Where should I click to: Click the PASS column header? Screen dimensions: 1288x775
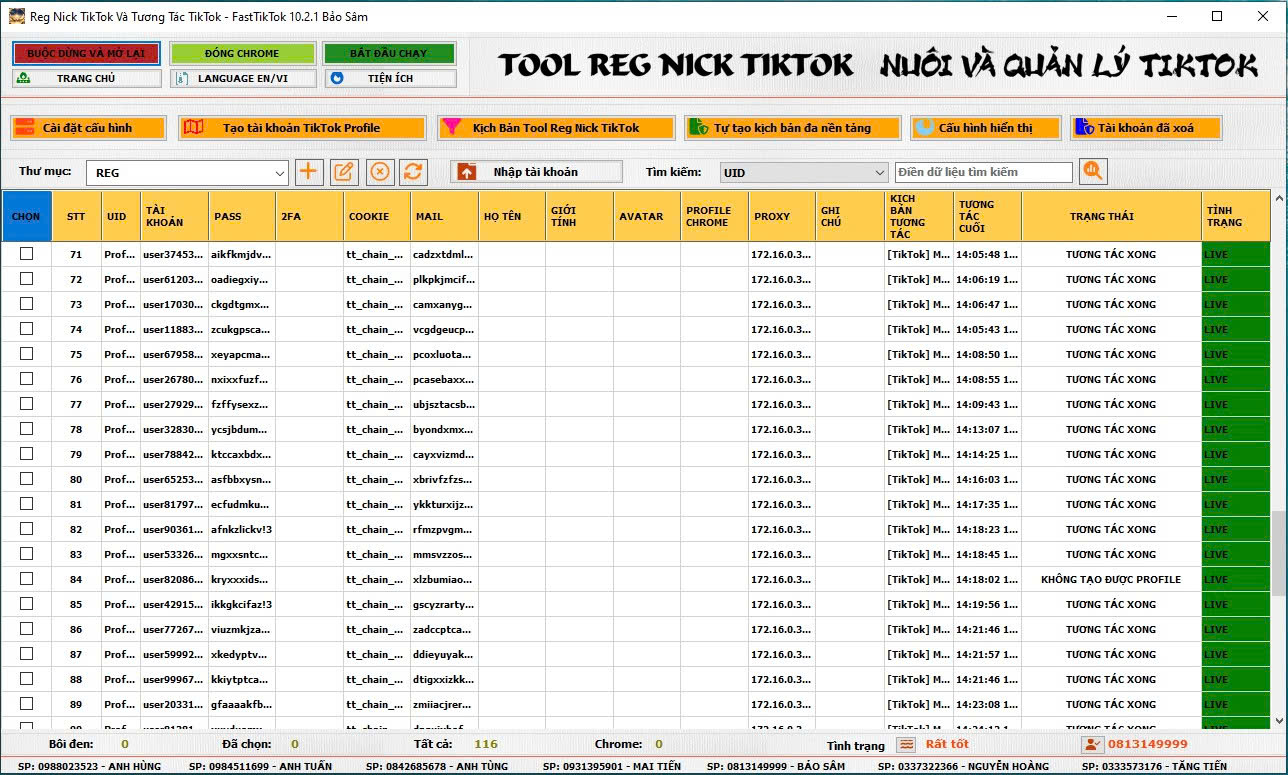(x=241, y=216)
